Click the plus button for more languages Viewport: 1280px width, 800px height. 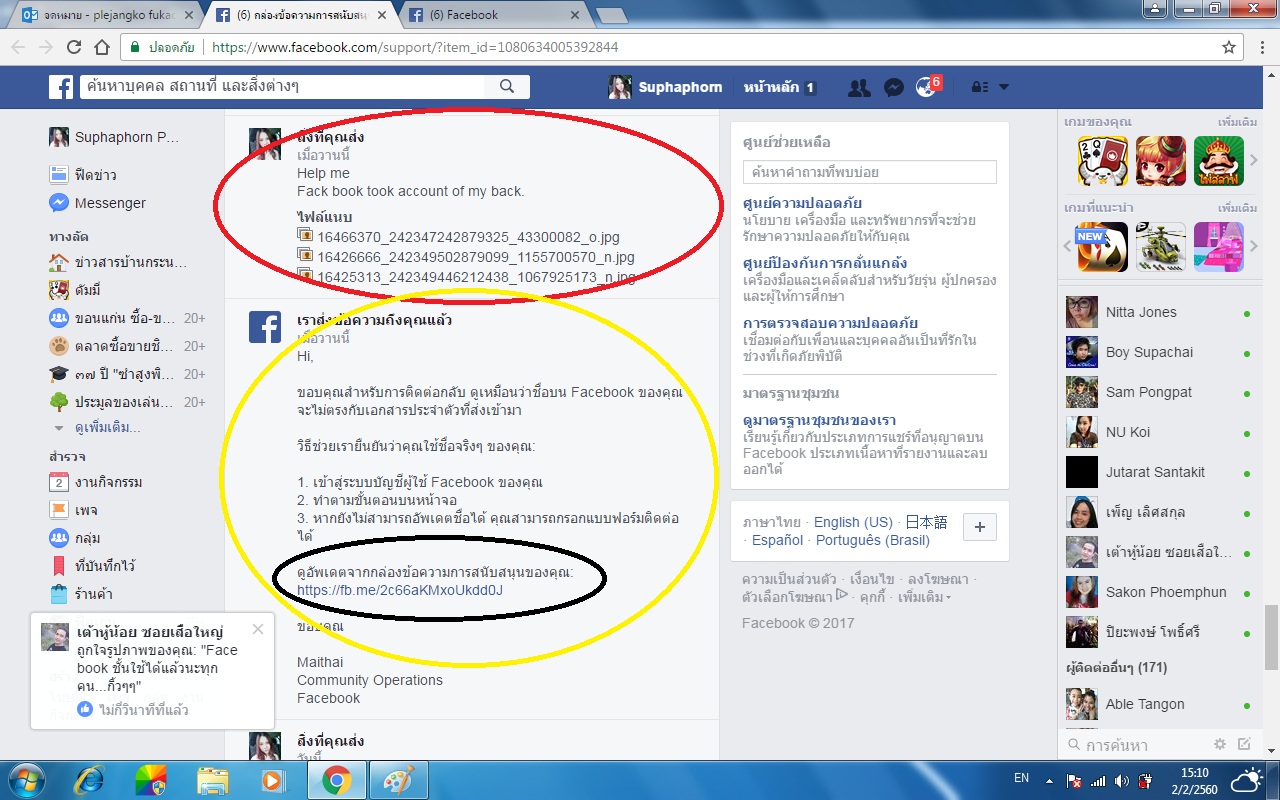(979, 527)
